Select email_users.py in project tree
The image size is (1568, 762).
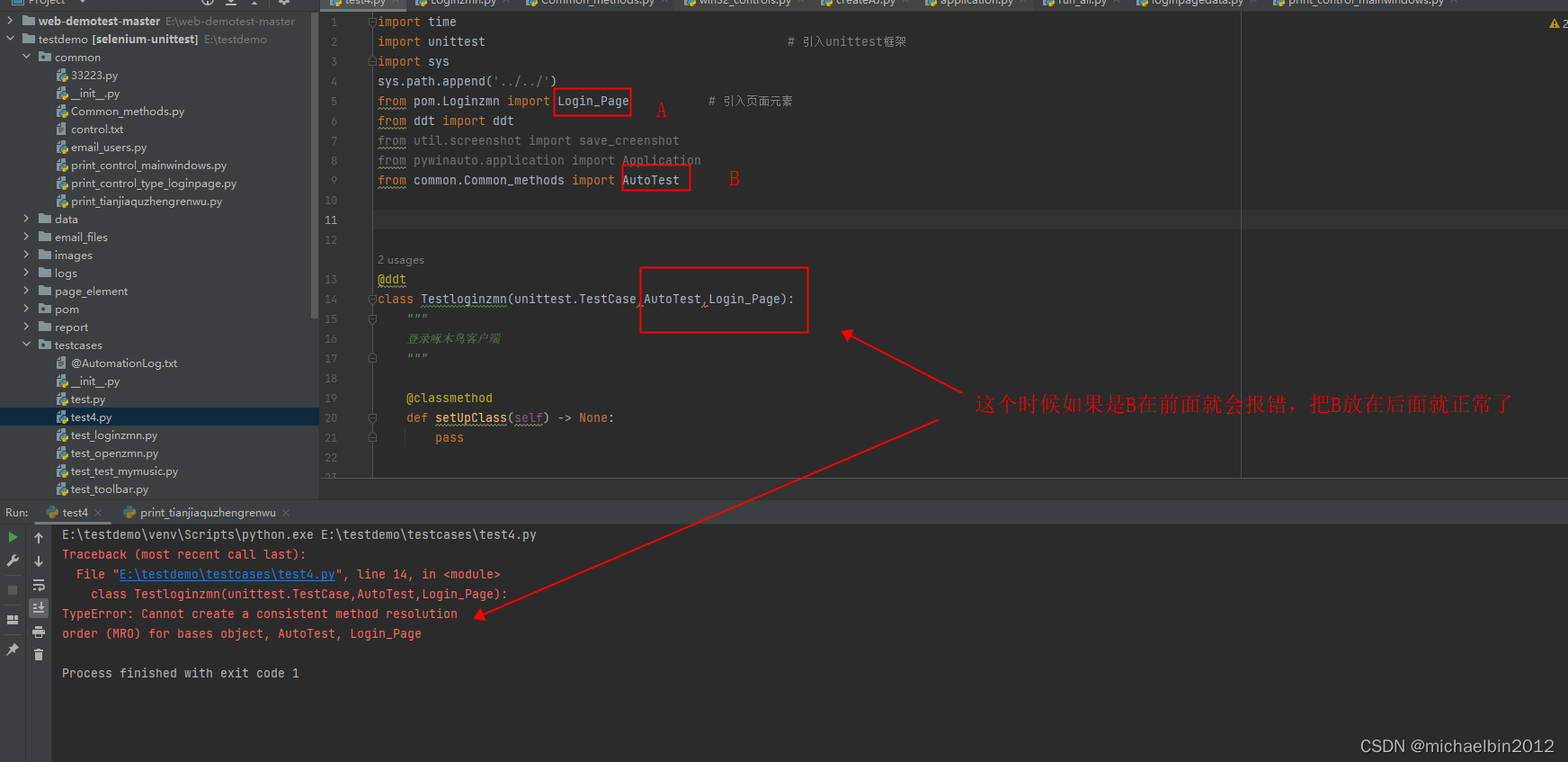109,148
